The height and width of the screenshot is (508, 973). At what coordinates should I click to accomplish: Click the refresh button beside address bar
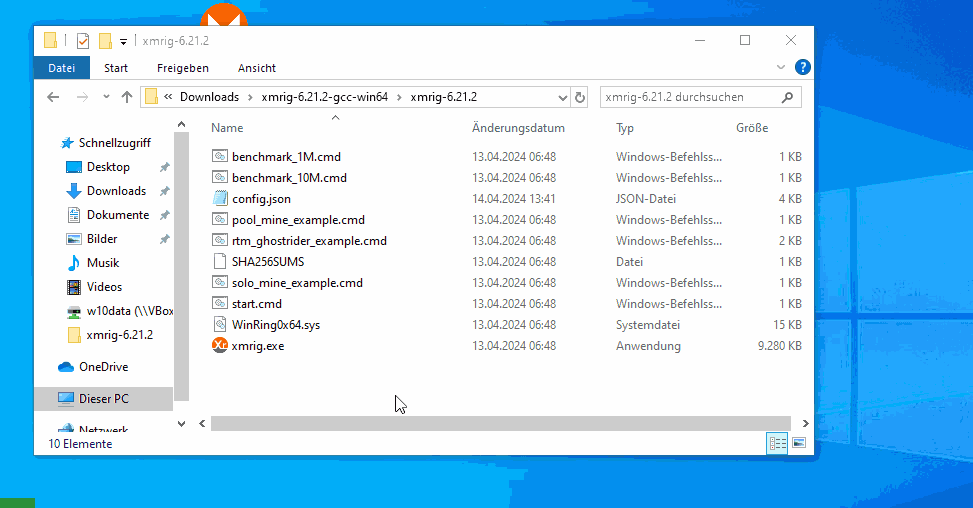pyautogui.click(x=580, y=97)
